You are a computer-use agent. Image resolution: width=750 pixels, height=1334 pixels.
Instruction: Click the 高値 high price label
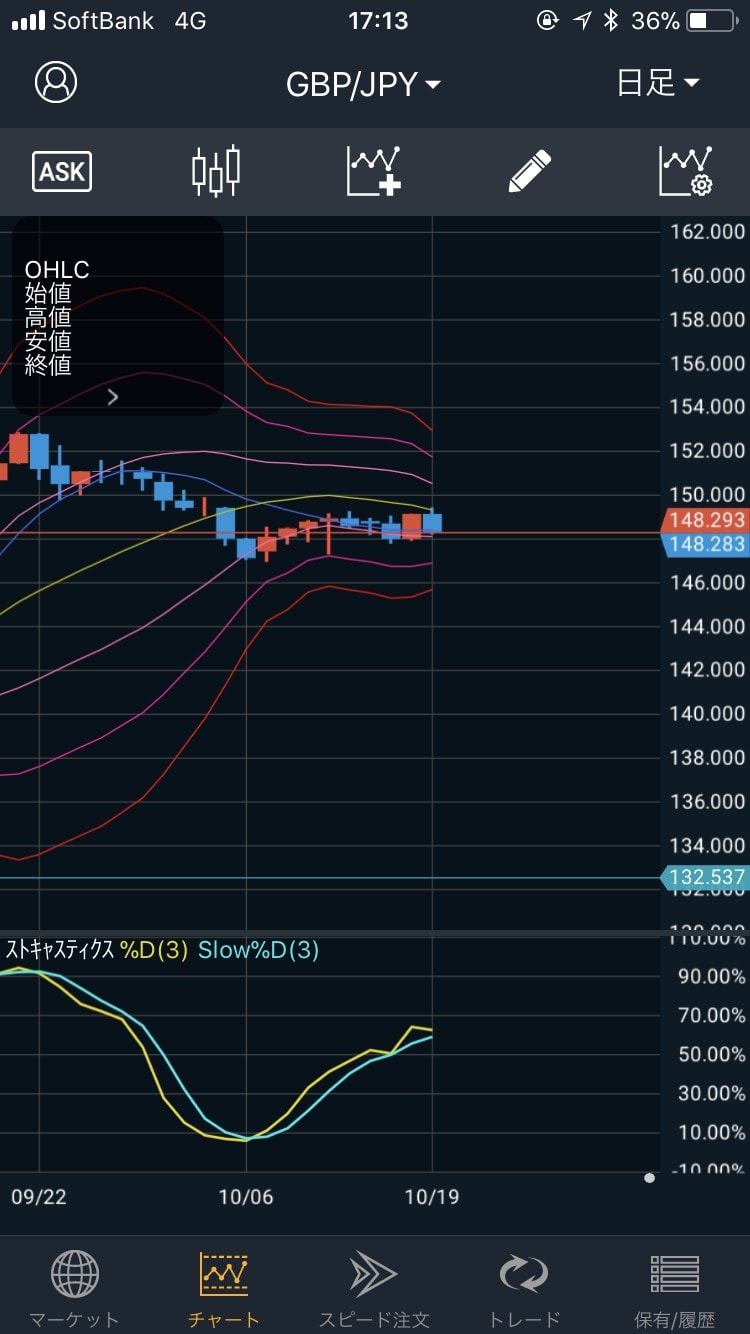pyautogui.click(x=48, y=318)
